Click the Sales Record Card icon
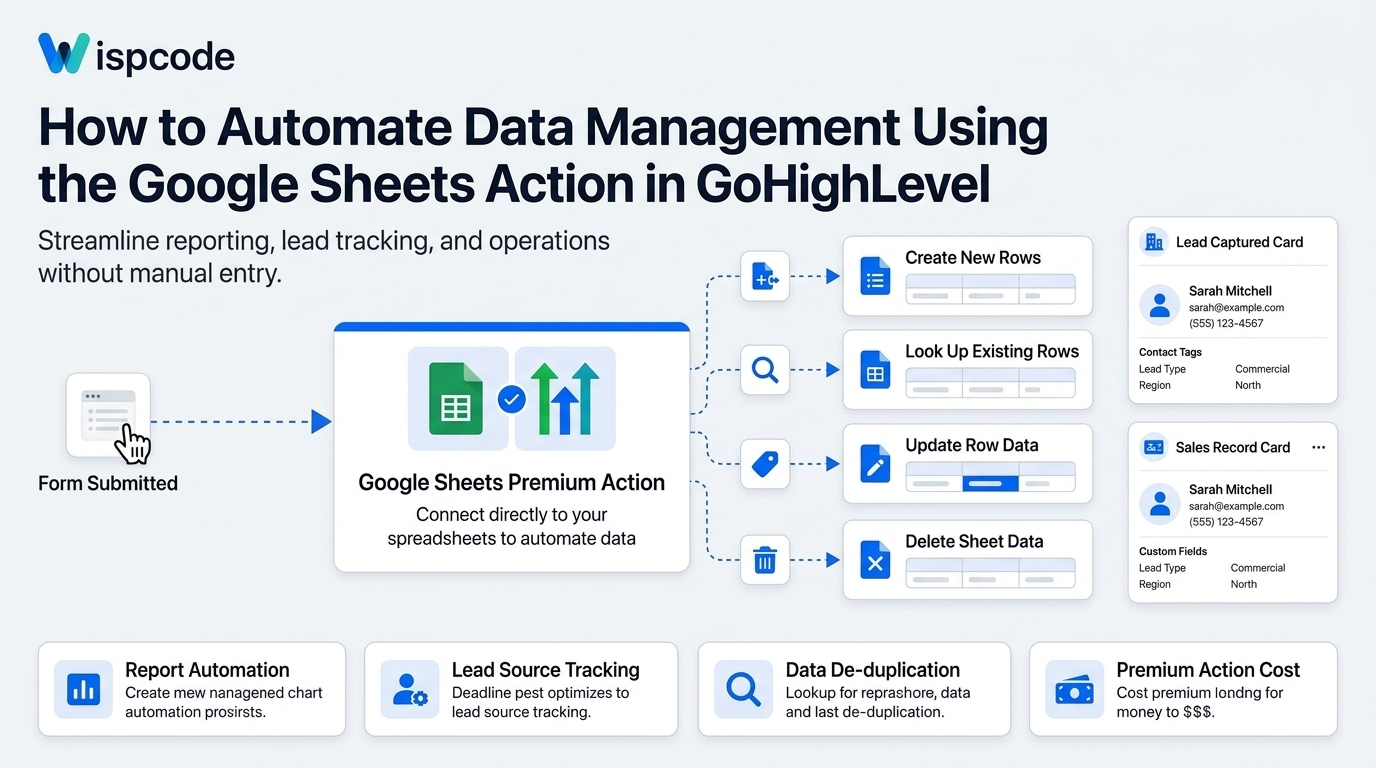This screenshot has height=768, width=1376. click(x=1154, y=447)
